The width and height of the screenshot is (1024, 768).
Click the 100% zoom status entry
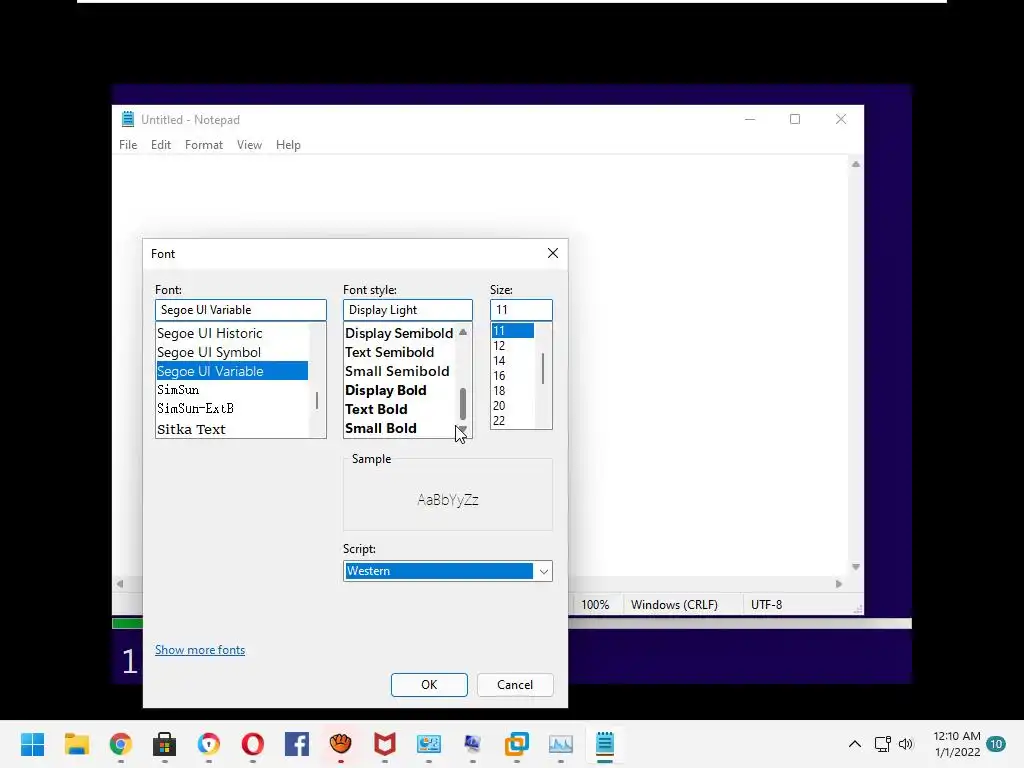click(x=596, y=605)
